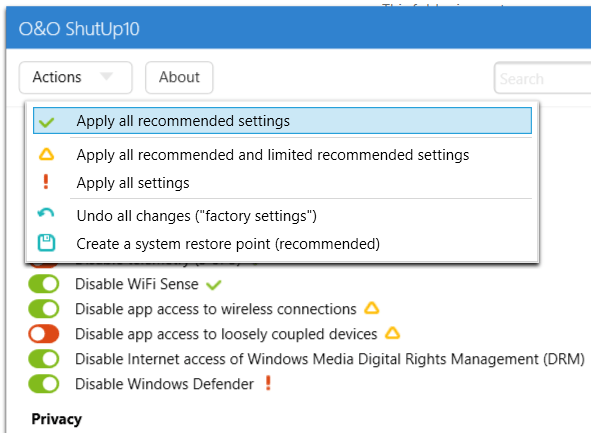Screen dimensions: 591x433
Task: Select Apply all recommended settings
Action: point(282,121)
